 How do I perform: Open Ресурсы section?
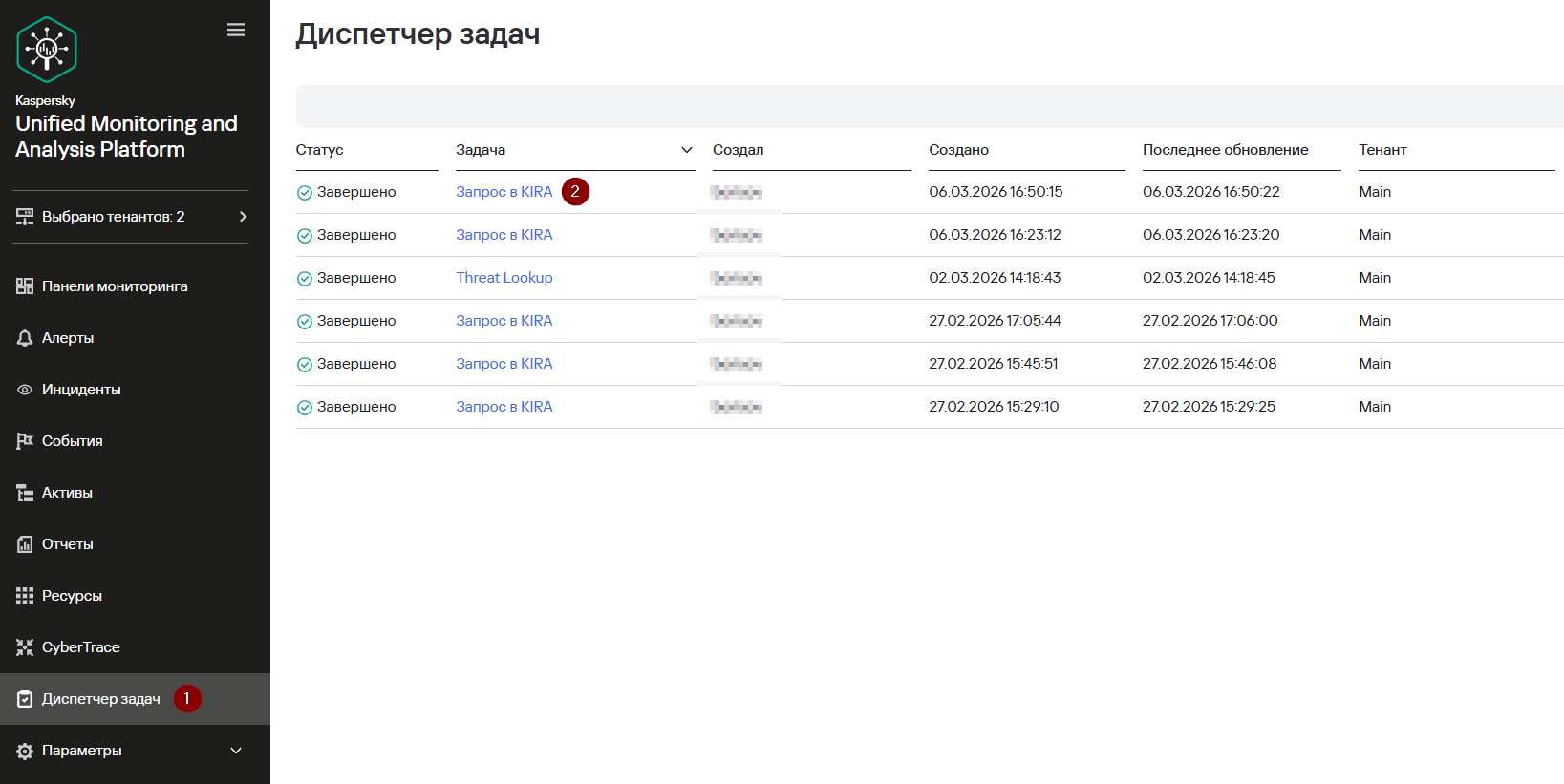(72, 596)
